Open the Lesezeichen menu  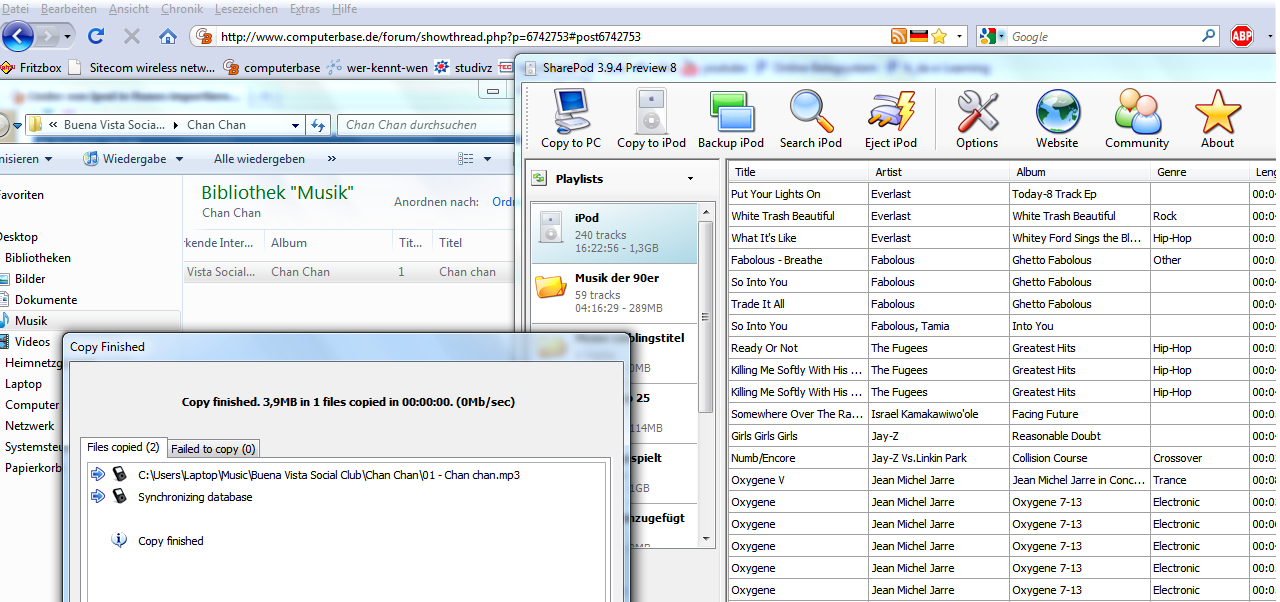(x=247, y=8)
